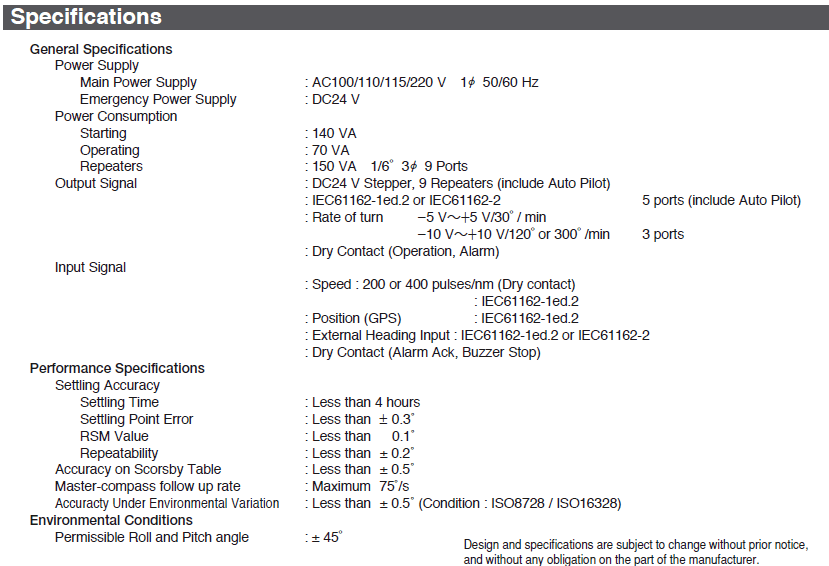Click the Environmental Conditions section heading
Screen dimensions: 829x566
tap(110, 520)
